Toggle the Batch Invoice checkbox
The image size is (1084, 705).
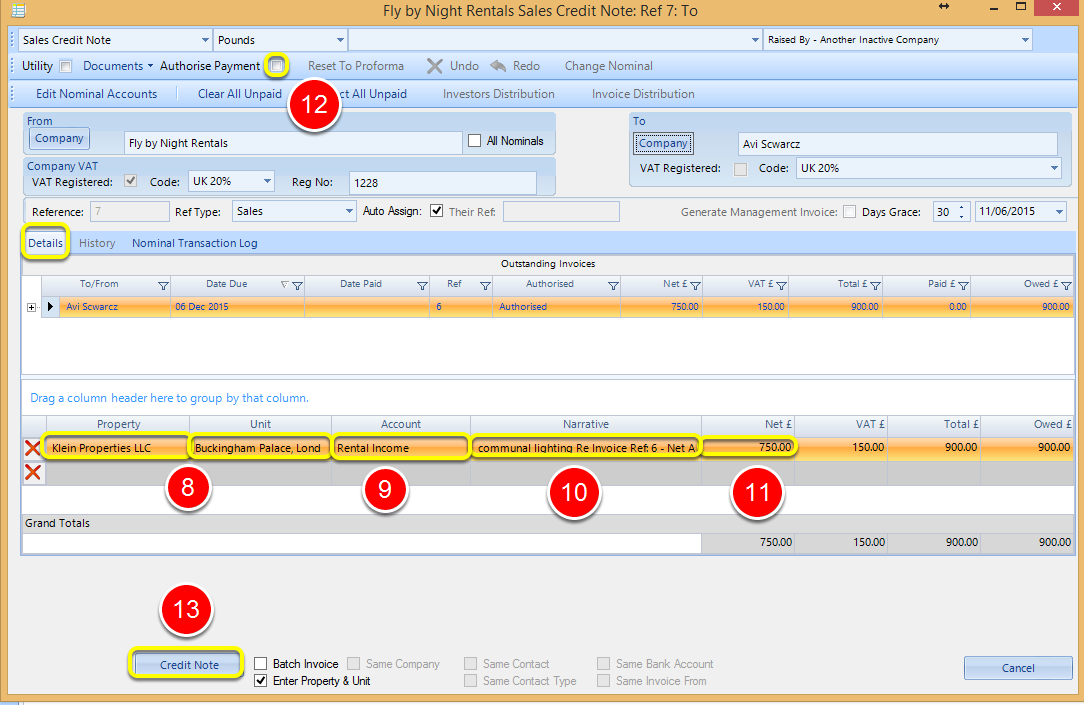261,664
